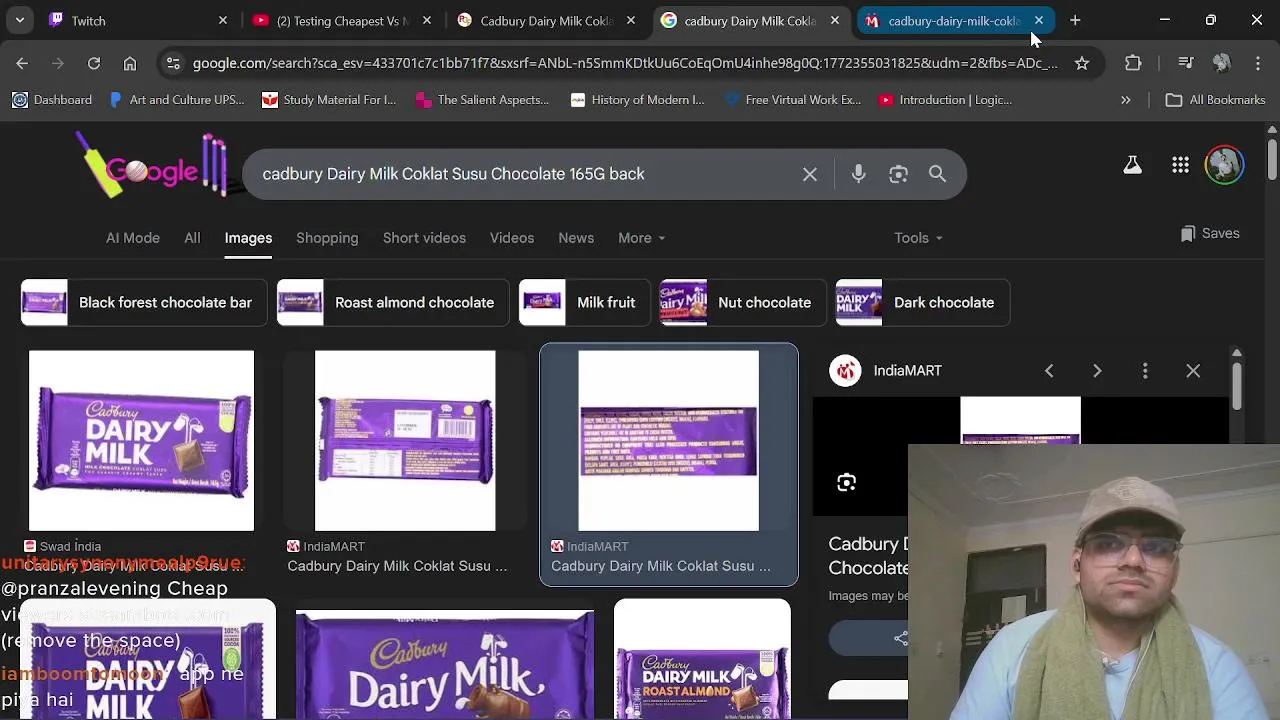Screen dimensions: 1280x720
Task: Open Search Labs flask icon
Action: coord(1132,165)
